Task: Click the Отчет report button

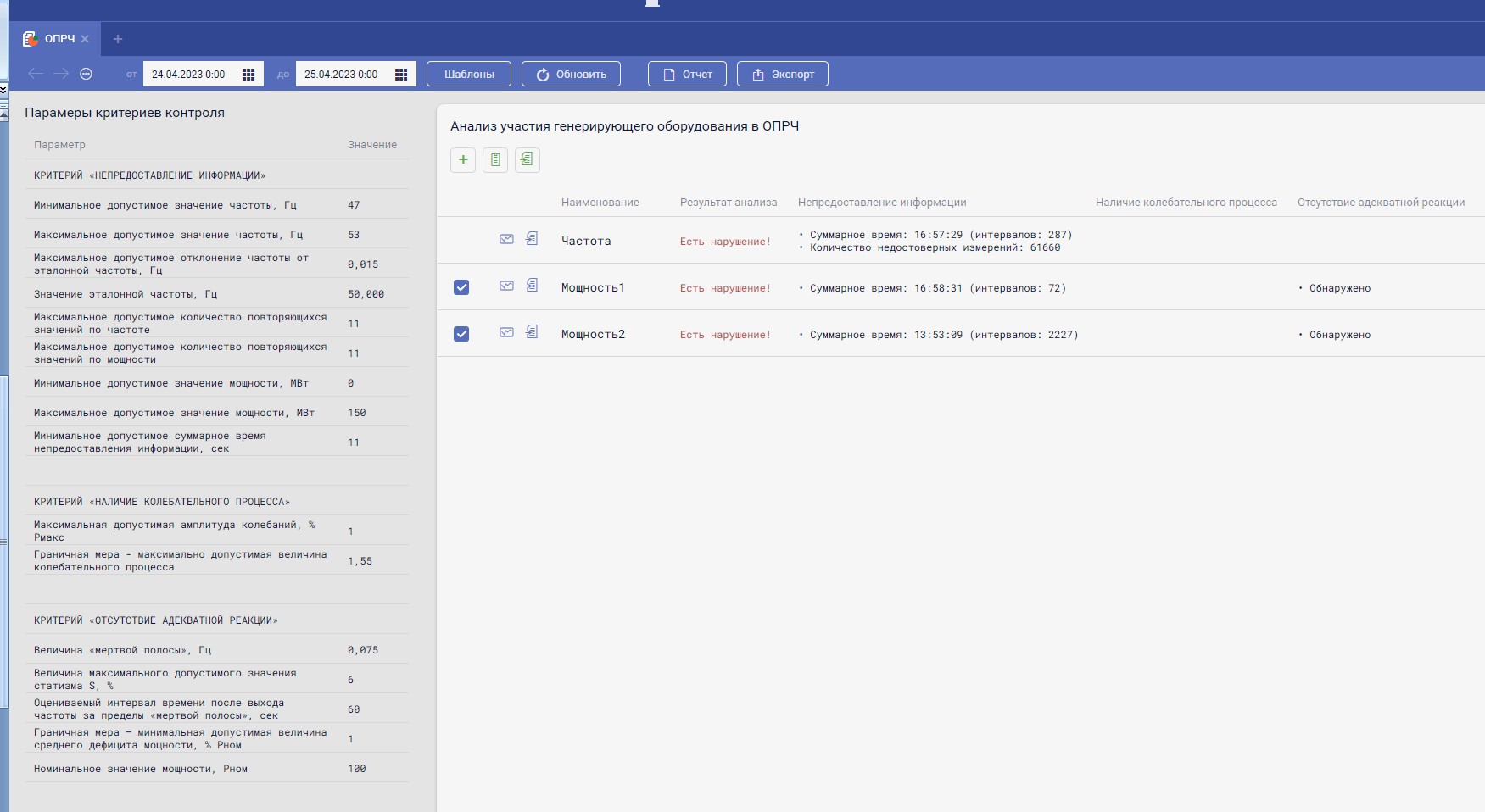Action: (687, 75)
